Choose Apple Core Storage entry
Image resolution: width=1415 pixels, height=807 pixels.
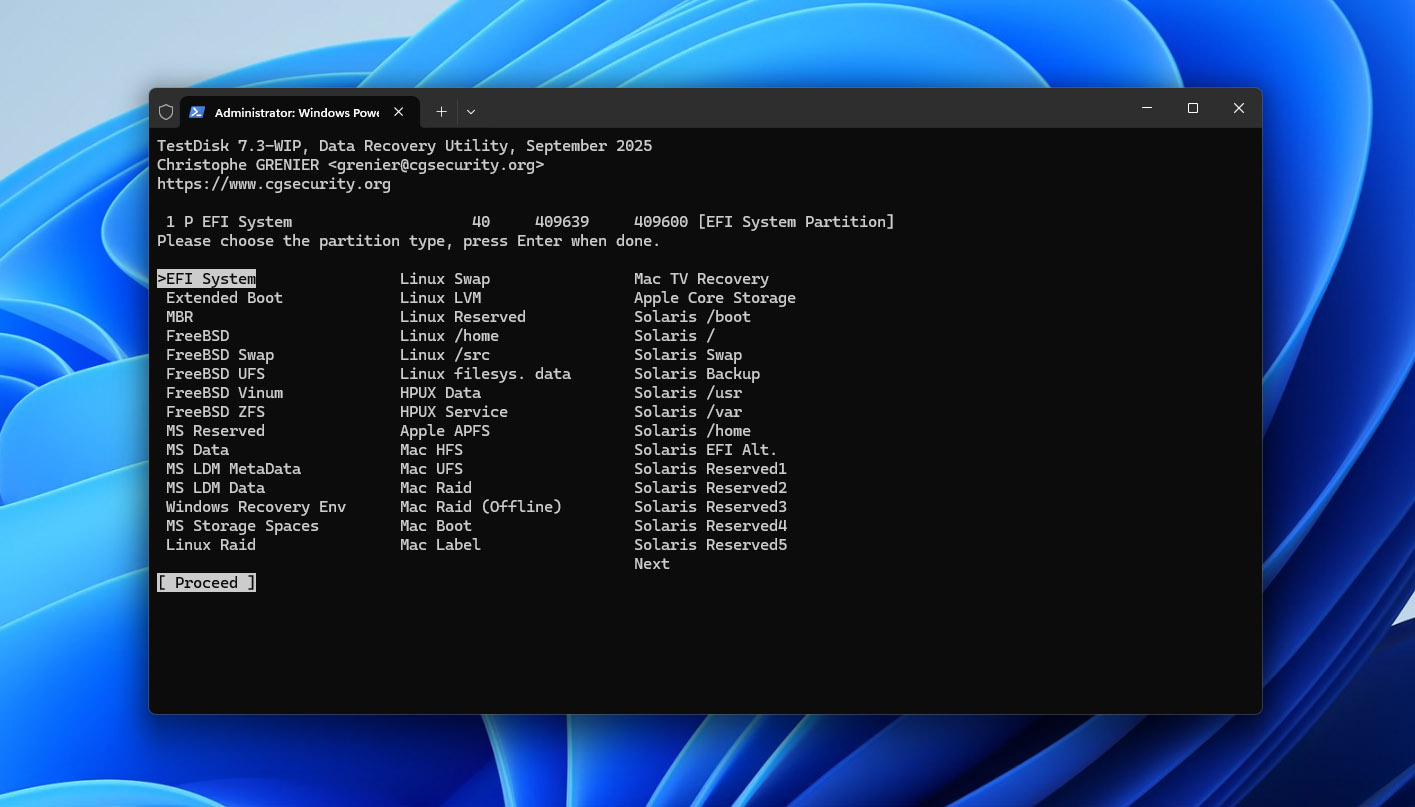[x=715, y=298]
